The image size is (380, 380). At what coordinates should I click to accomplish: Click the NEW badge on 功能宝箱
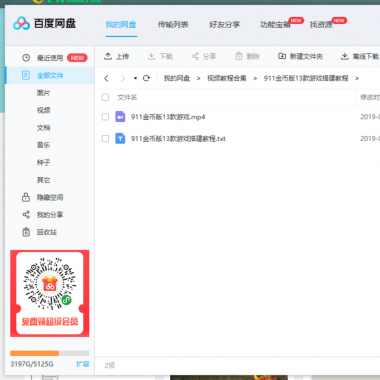pos(296,20)
